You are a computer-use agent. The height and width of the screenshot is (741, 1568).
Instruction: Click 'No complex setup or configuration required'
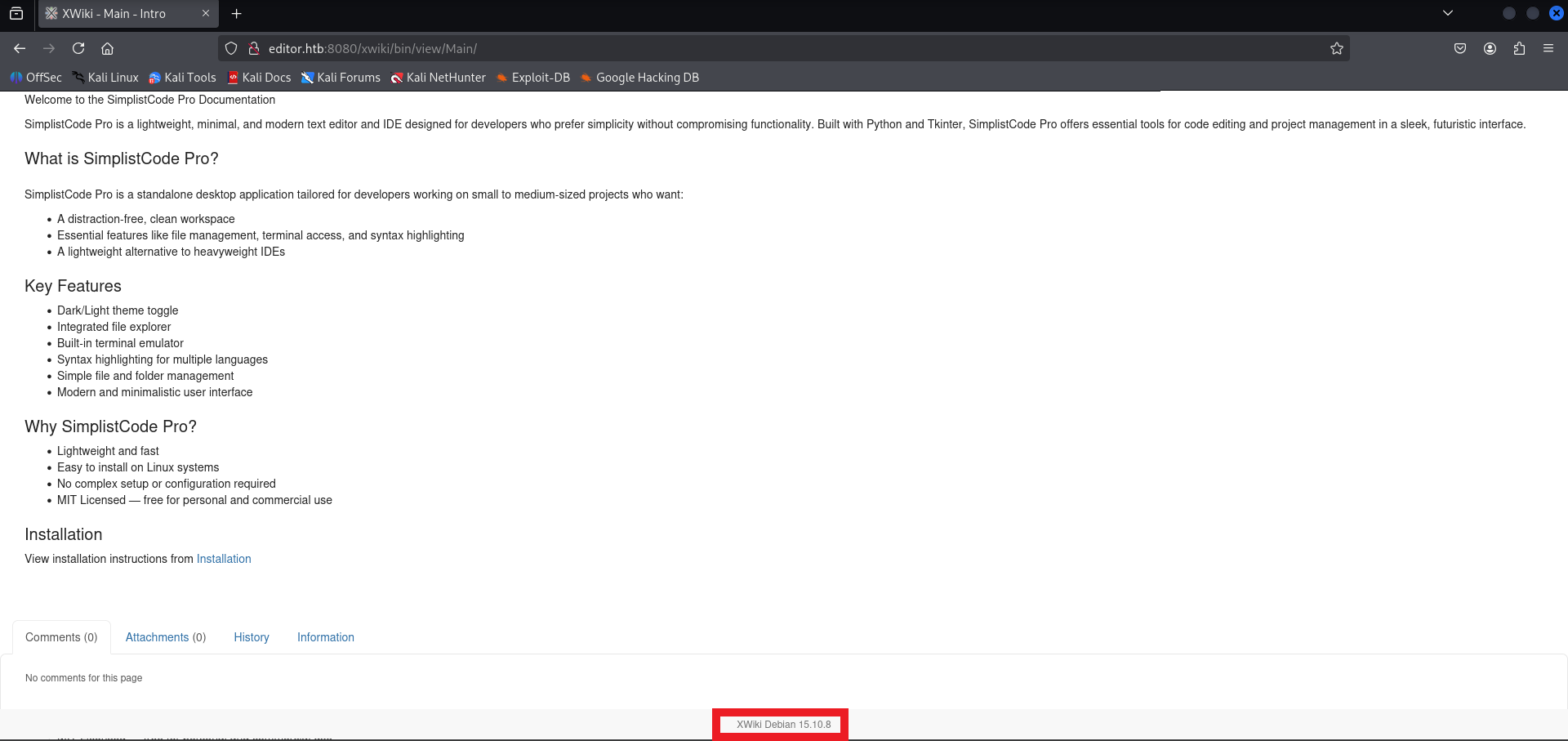click(x=167, y=484)
